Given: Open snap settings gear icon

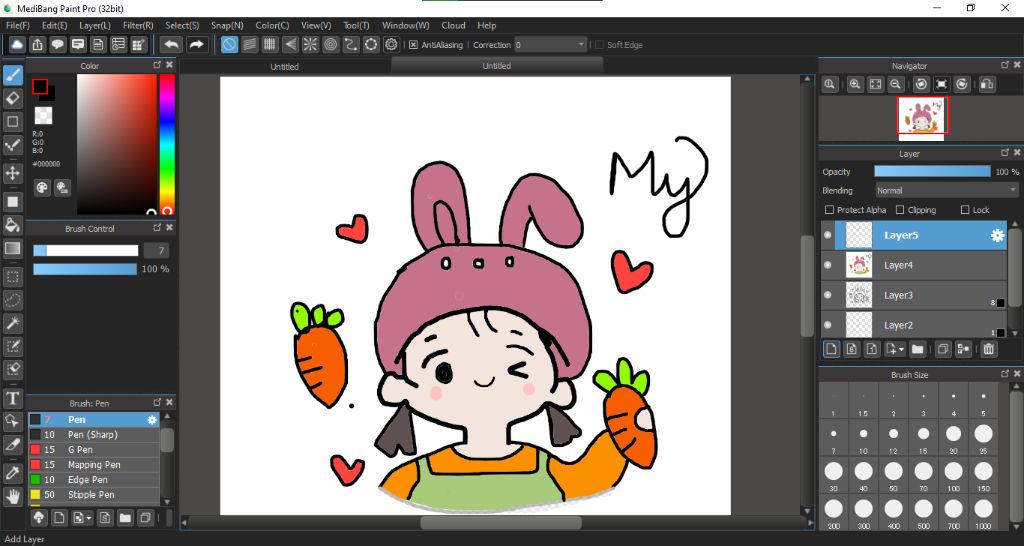Looking at the screenshot, I should (x=391, y=44).
